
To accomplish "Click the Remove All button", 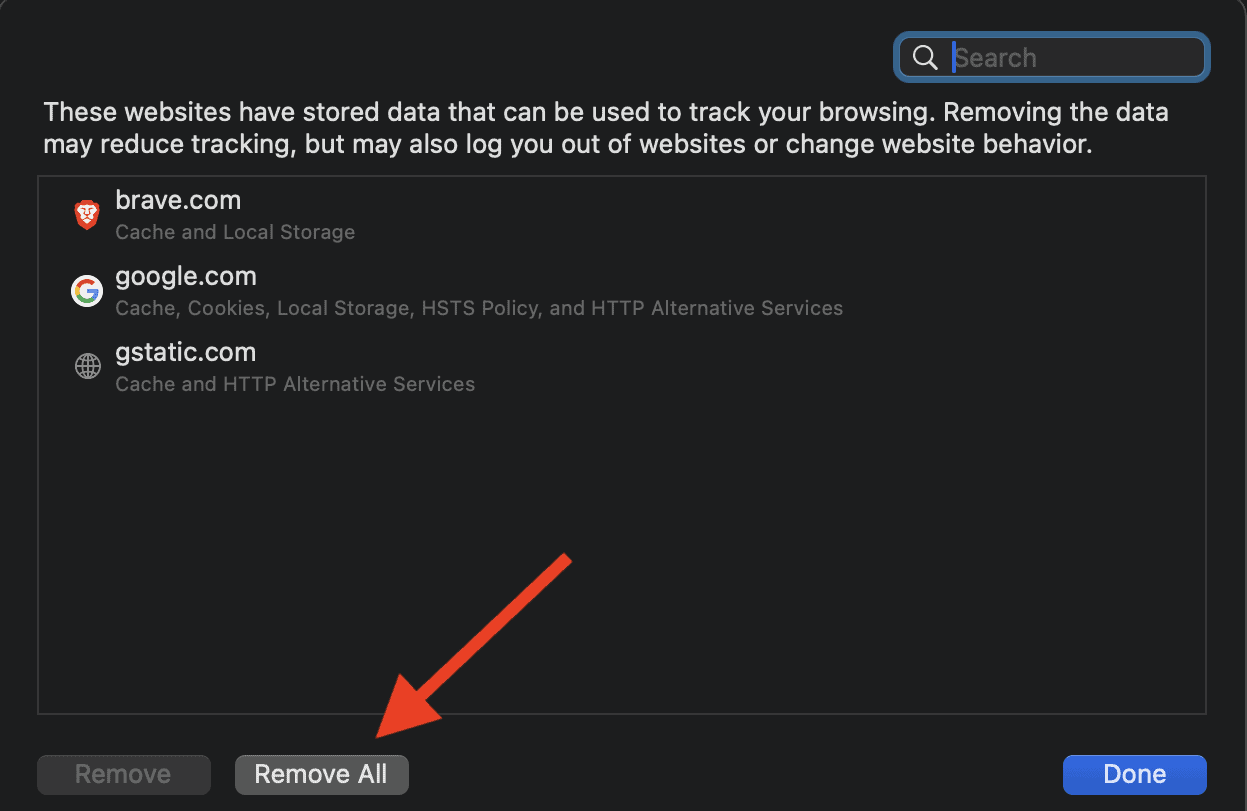I will 321,774.
